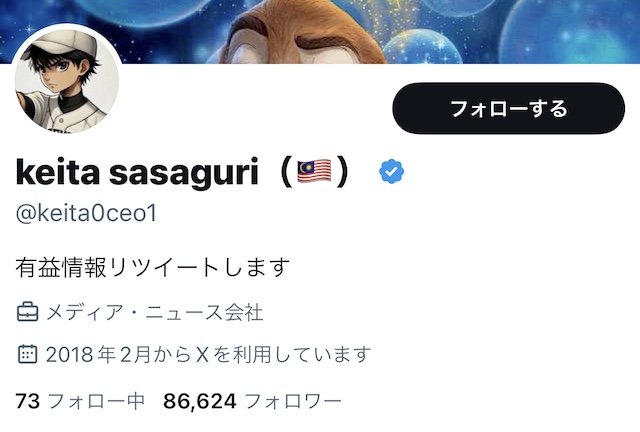Click the 2018年2月からXを利用しています join date text
The height and width of the screenshot is (432, 640).
click(209, 354)
